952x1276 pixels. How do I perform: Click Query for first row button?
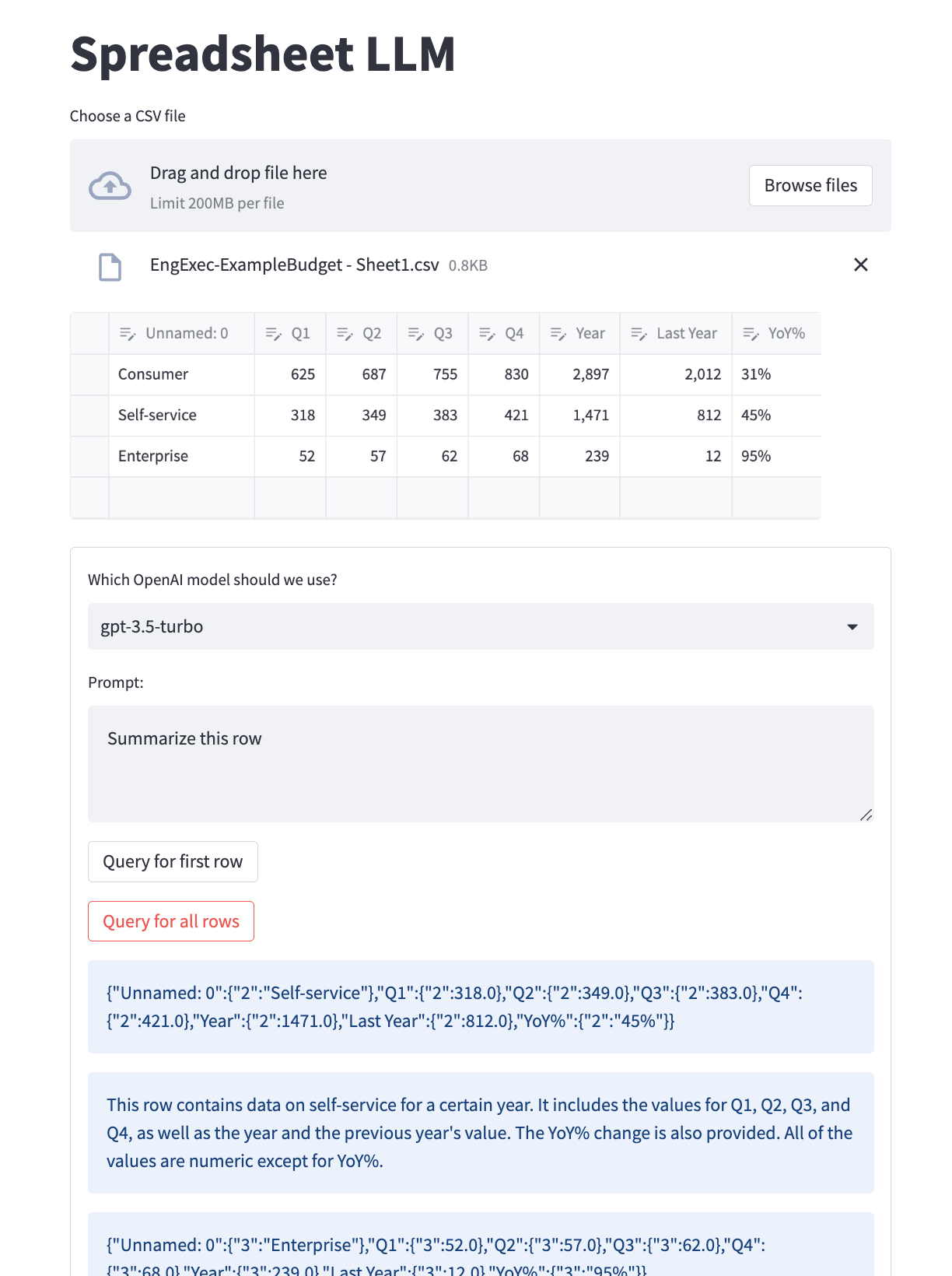[x=173, y=862]
